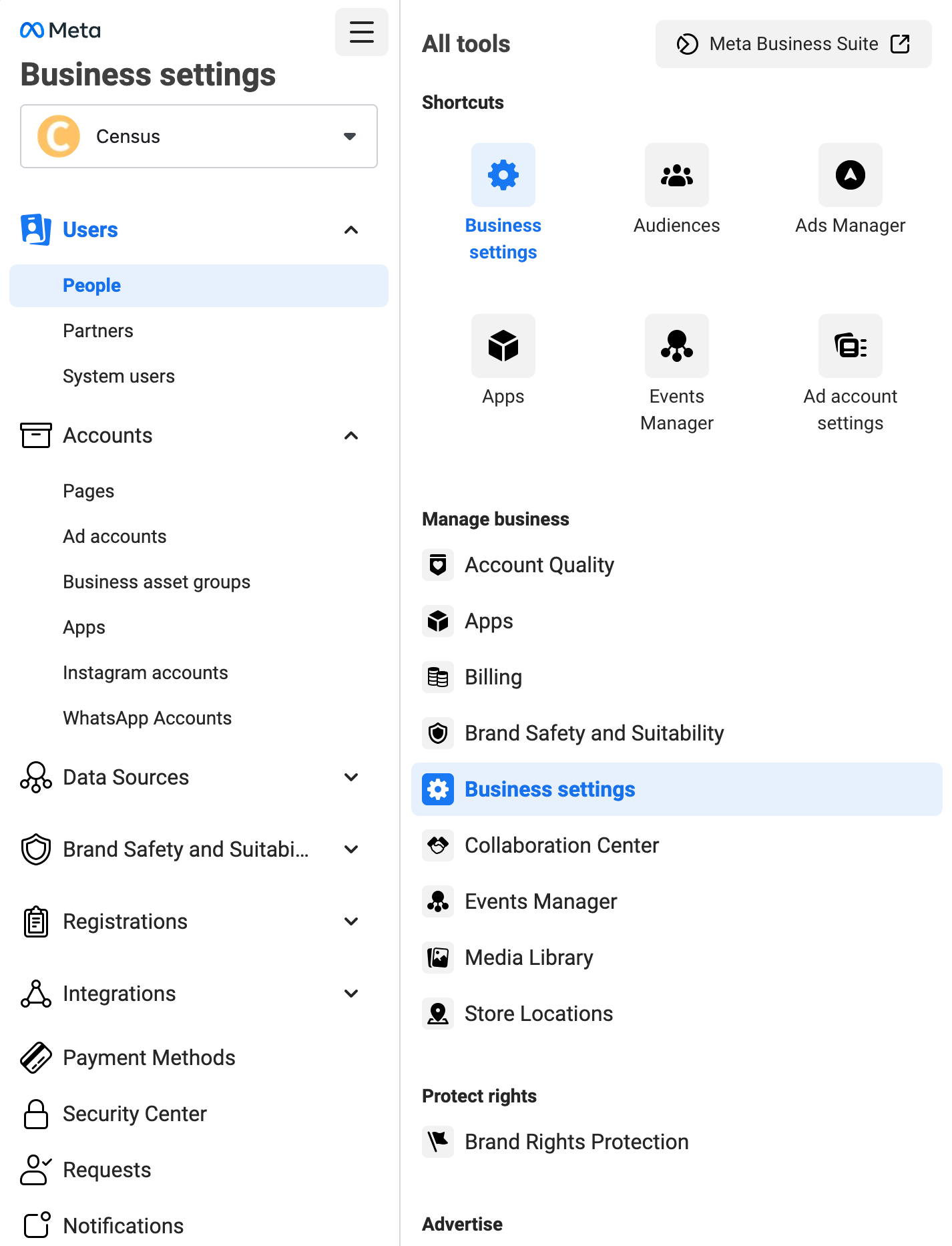Collapse the Accounts section
Viewport: 952px width, 1246px height.
[x=351, y=436]
